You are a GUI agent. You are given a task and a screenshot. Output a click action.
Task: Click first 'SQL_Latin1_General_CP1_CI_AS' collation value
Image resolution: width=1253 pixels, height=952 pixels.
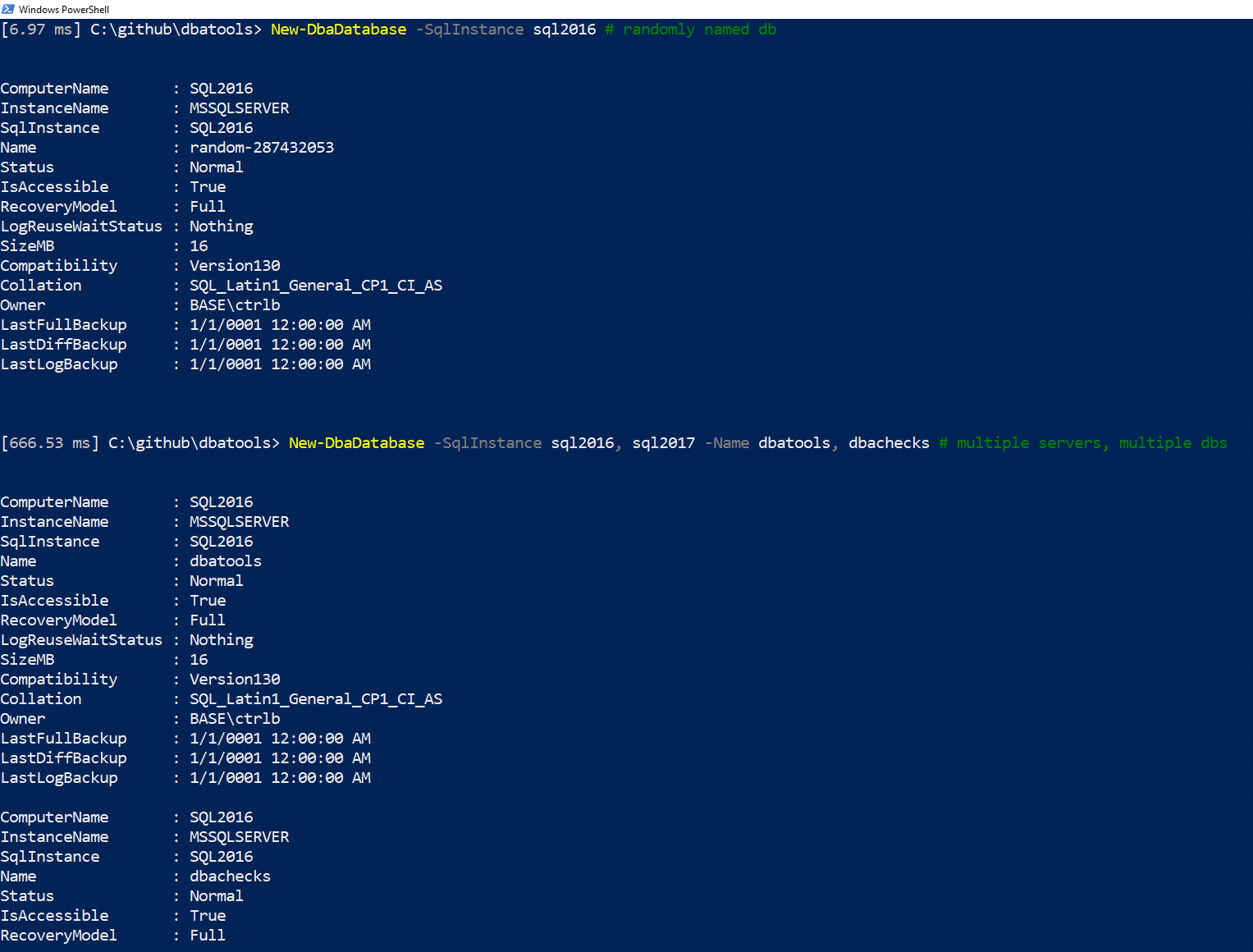pyautogui.click(x=316, y=286)
